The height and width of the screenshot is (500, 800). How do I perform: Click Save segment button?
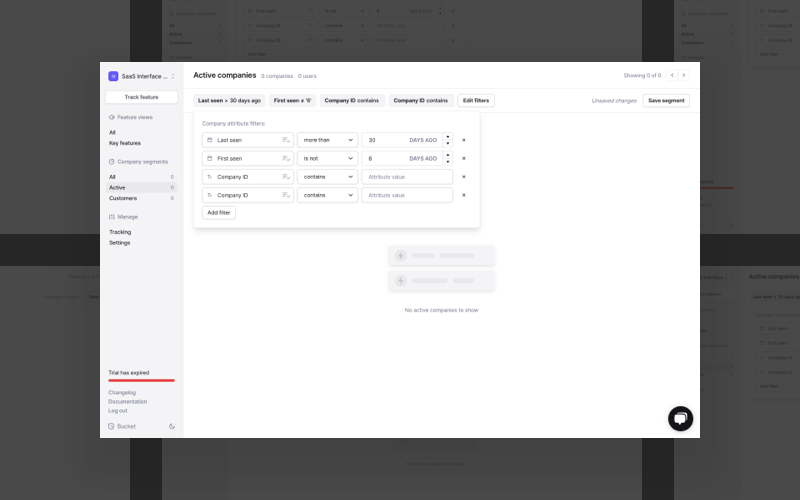666,101
